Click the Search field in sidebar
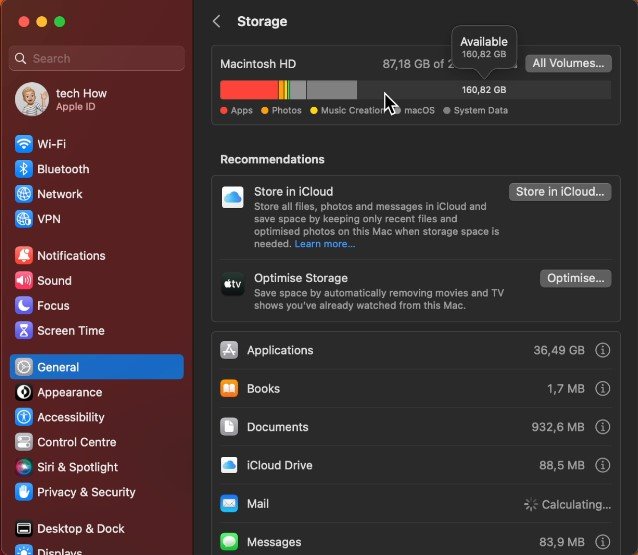638x555 pixels. [97, 58]
